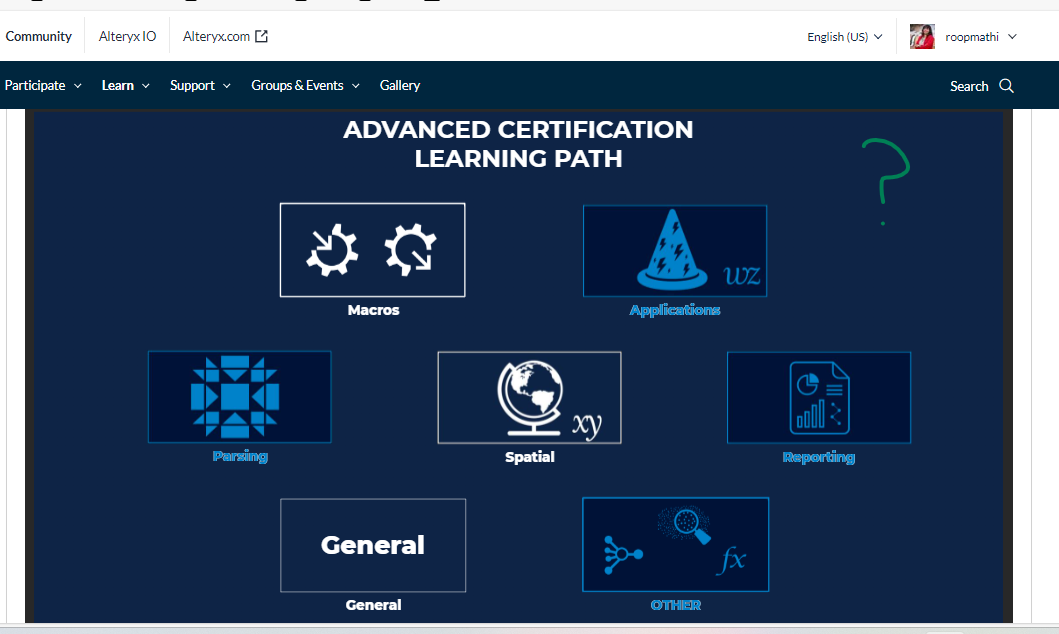Navigate to the Gallery page
1059x634 pixels.
[x=399, y=85]
